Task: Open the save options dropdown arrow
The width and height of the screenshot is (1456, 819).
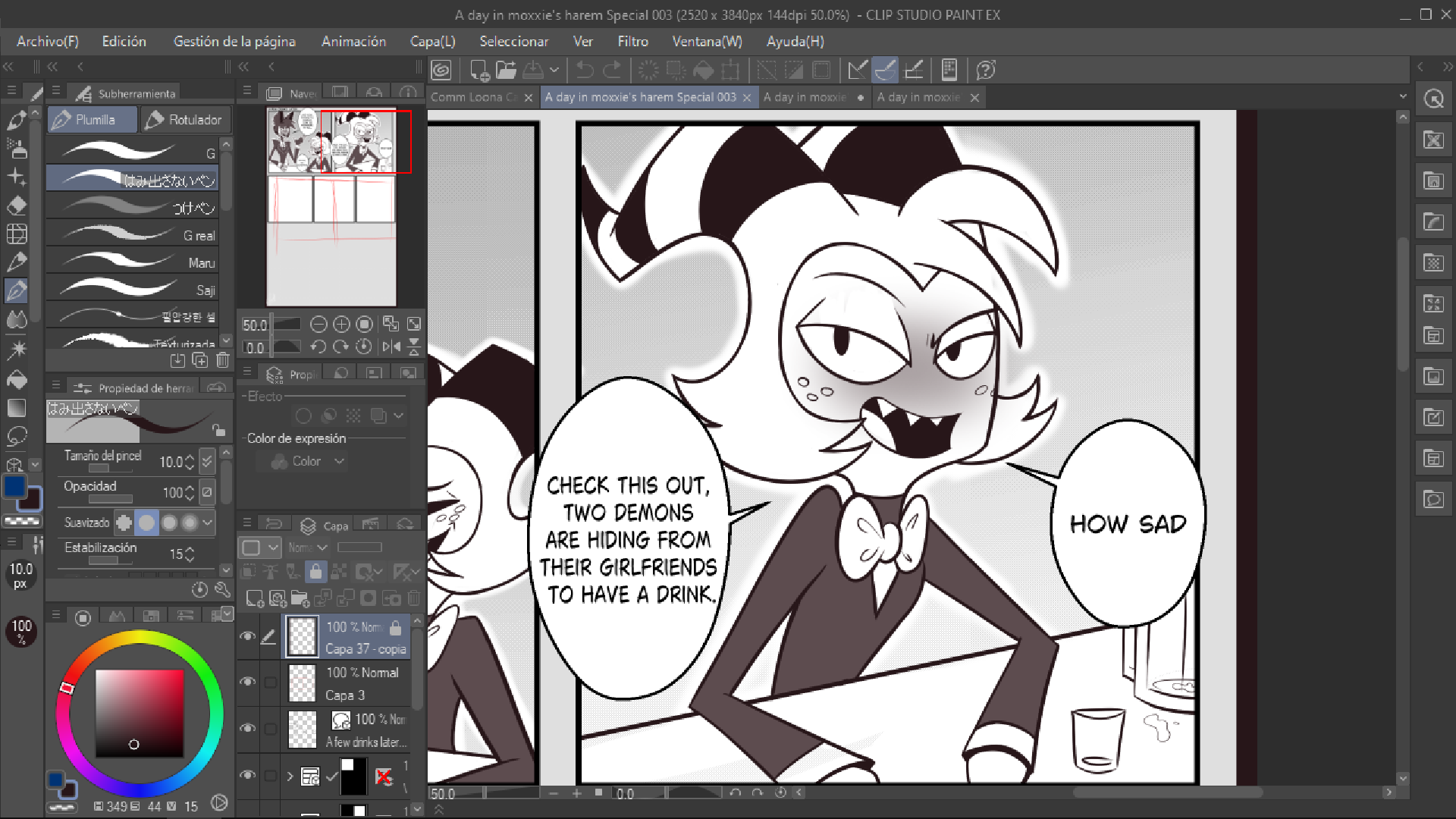Action: pyautogui.click(x=554, y=71)
